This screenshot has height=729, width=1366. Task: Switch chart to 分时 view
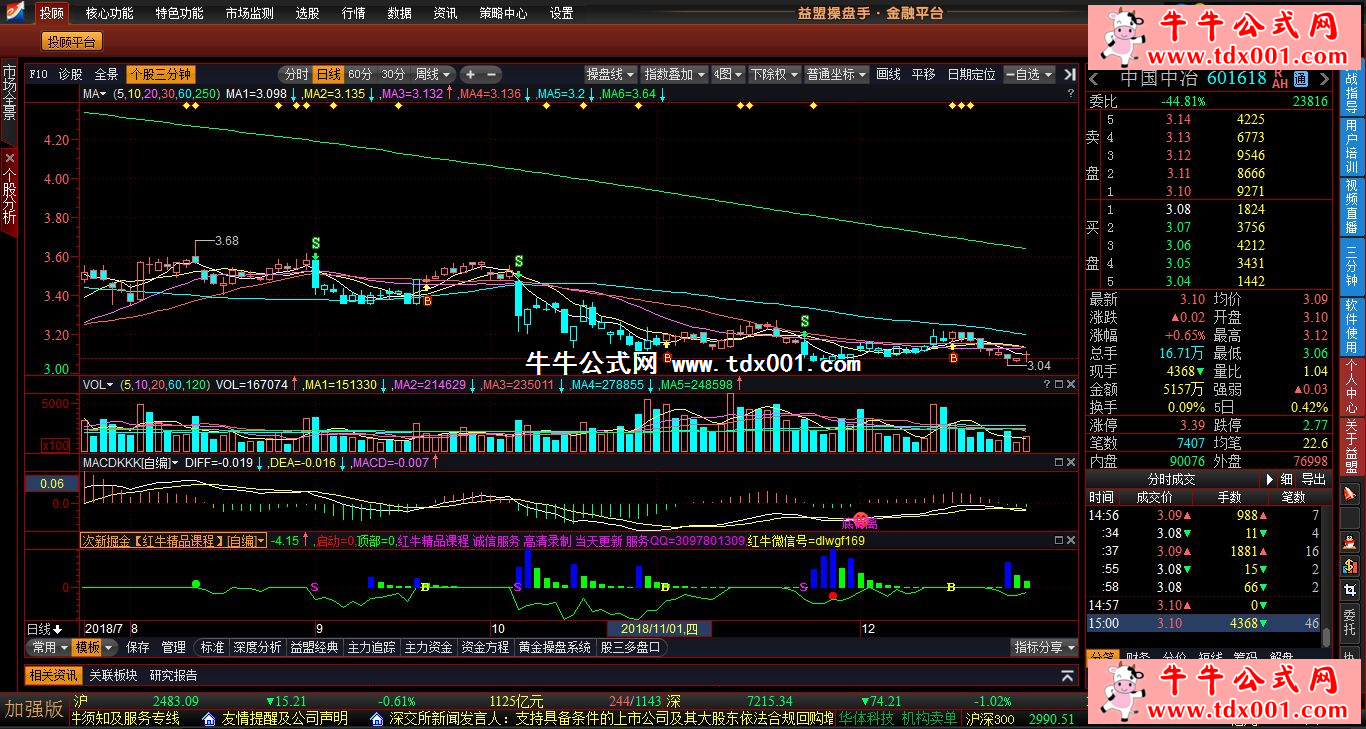[296, 74]
